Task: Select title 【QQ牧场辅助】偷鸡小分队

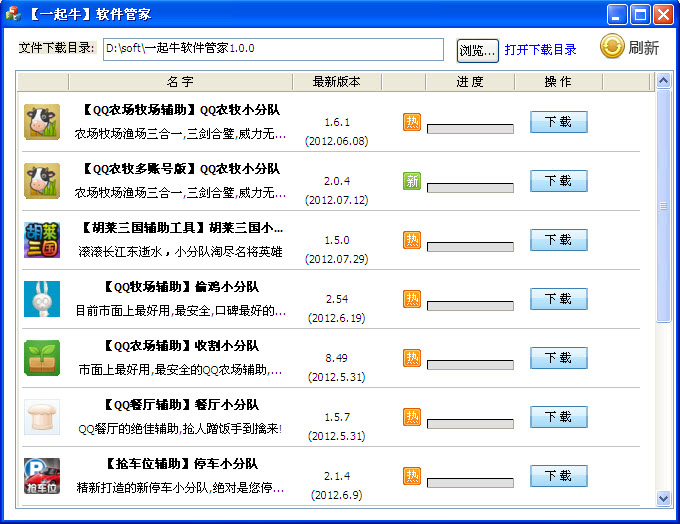Action: pyautogui.click(x=181, y=287)
